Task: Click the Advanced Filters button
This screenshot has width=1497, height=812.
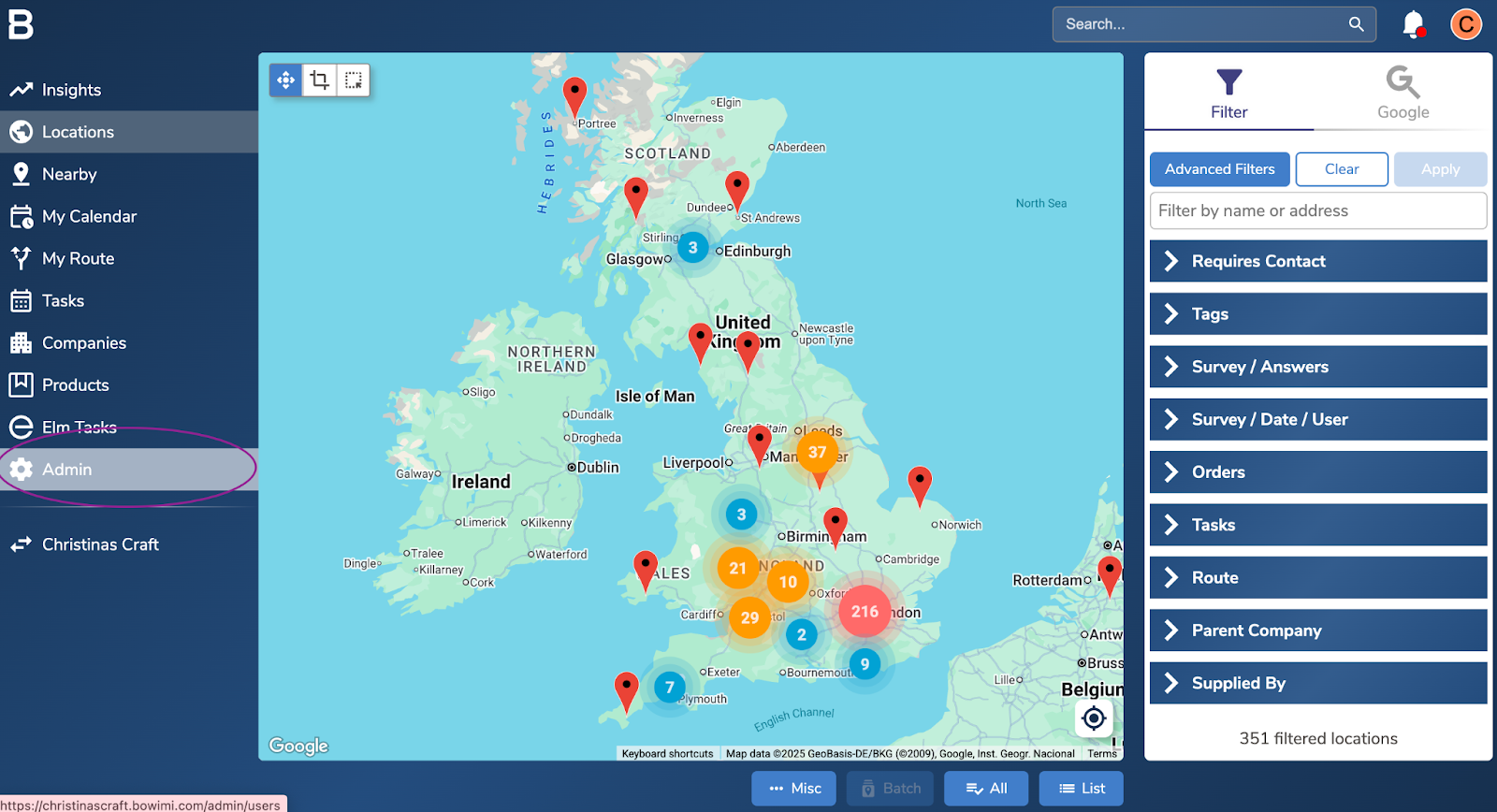Action: click(1219, 169)
